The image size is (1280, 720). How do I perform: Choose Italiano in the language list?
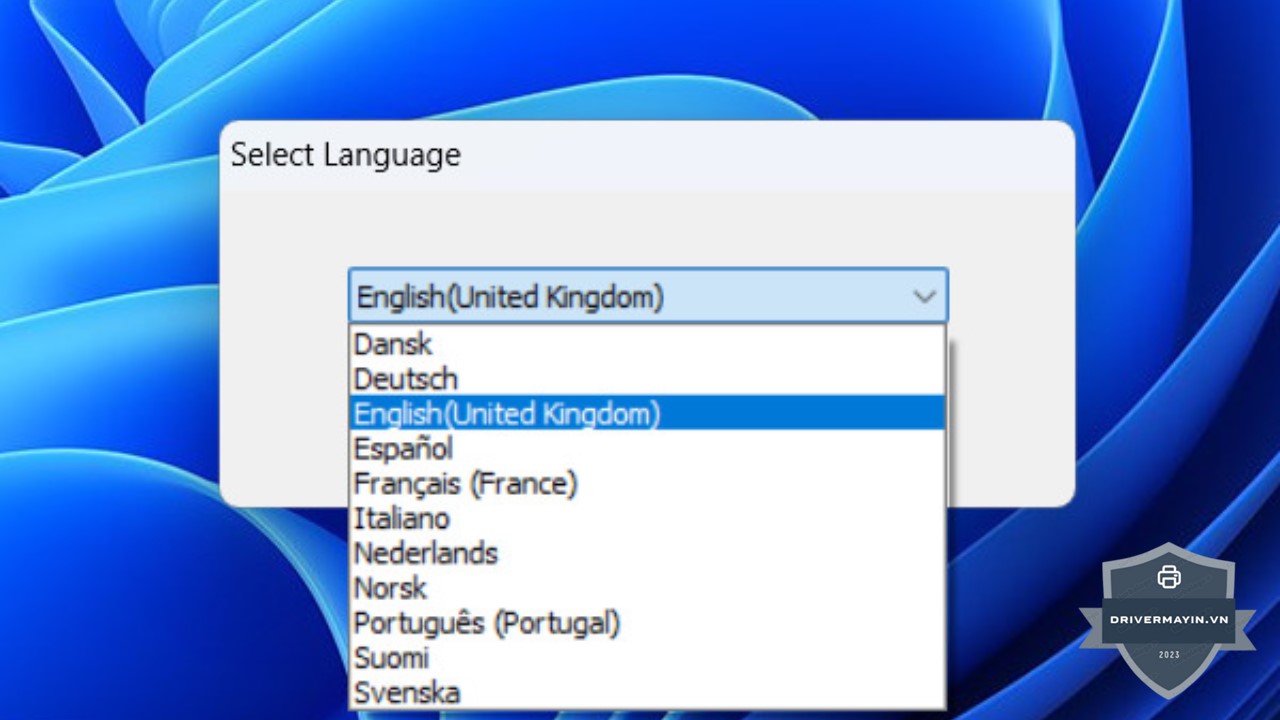(402, 518)
